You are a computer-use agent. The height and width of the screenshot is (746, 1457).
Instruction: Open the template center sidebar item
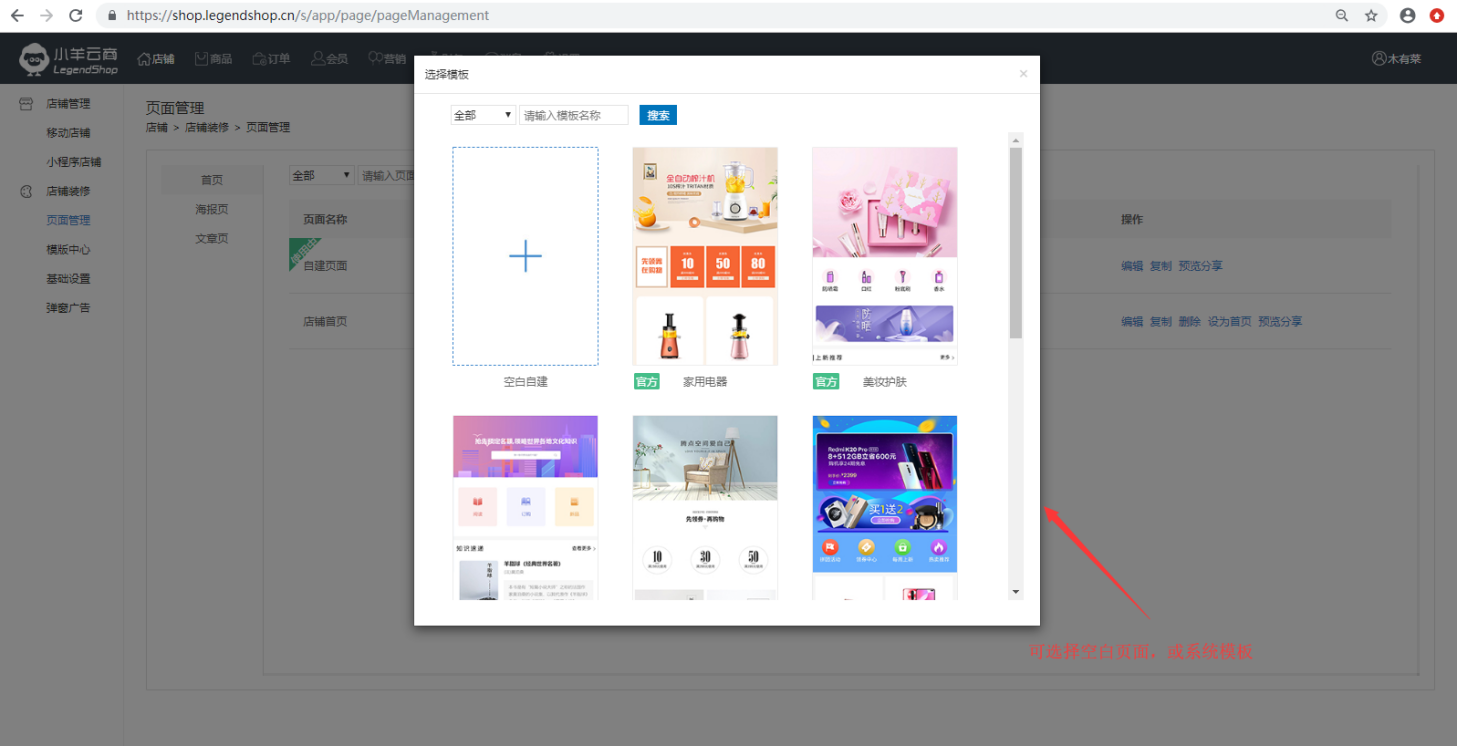click(x=68, y=249)
